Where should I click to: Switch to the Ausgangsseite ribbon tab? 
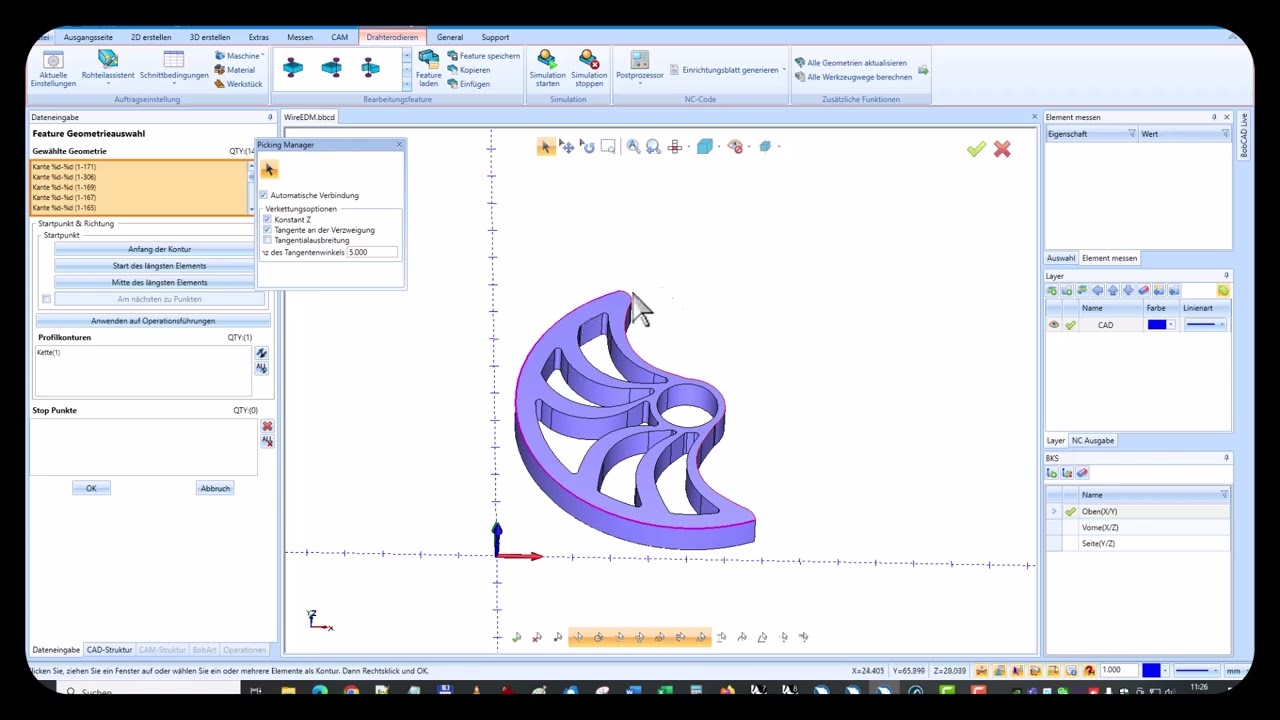tap(88, 37)
